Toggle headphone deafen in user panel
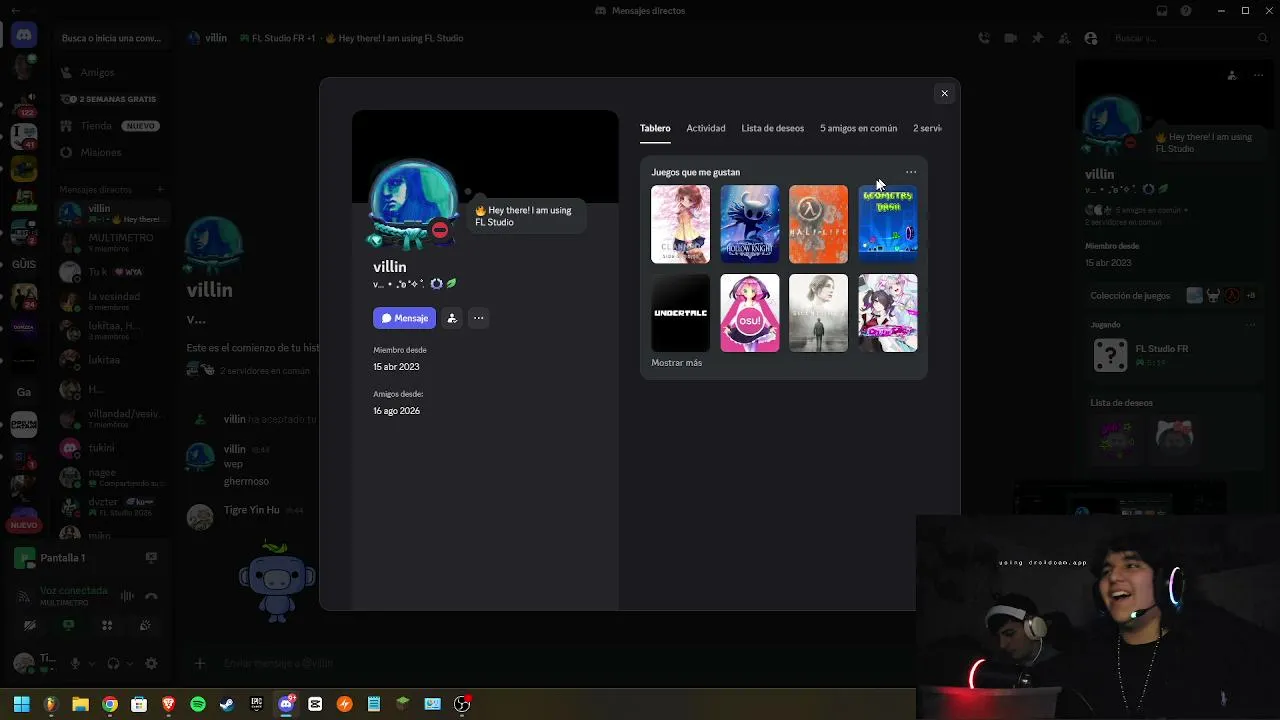Viewport: 1280px width, 720px height. 113,663
